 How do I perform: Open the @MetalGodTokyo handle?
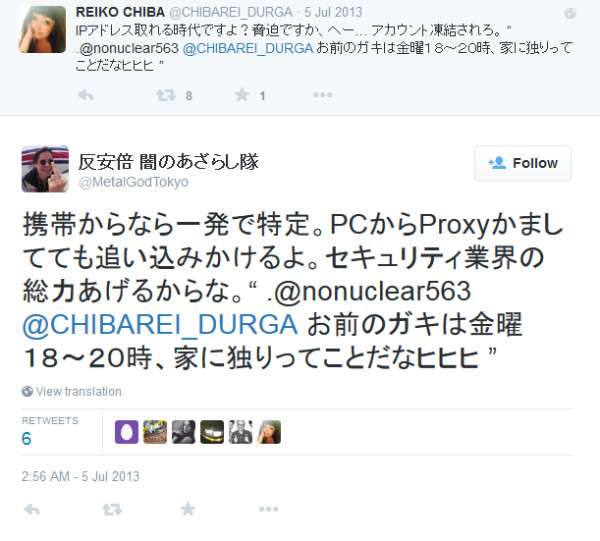point(133,182)
